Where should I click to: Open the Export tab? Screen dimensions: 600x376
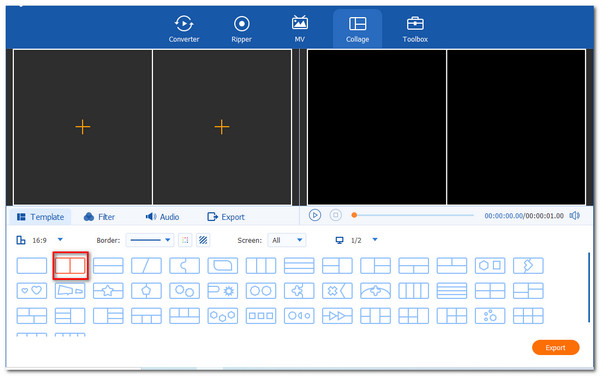click(x=226, y=217)
